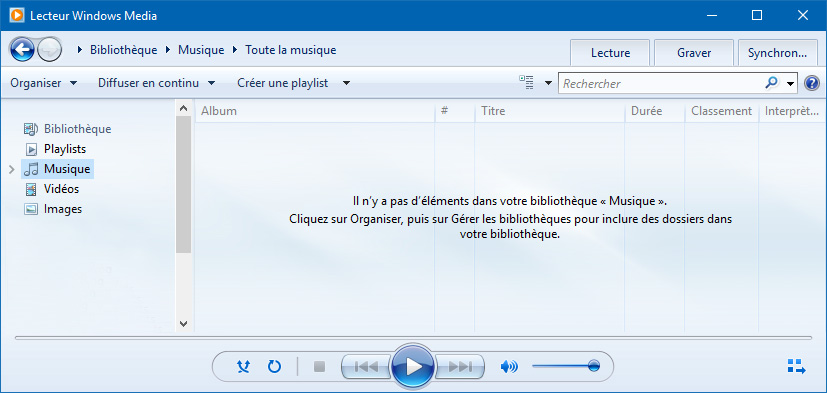Screen dimensions: 827x393
Task: Switch to Now Playing mode icon
Action: click(796, 367)
